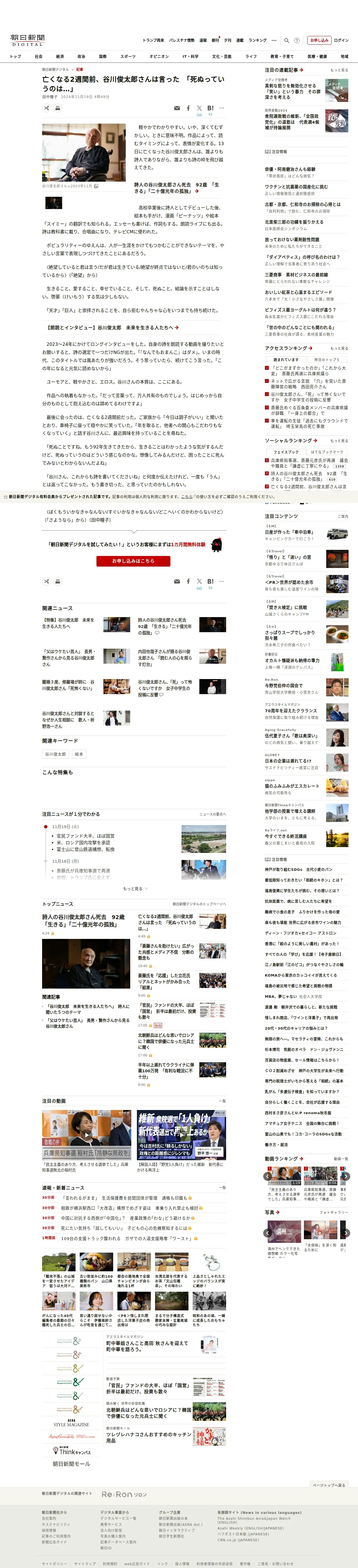The image size is (358, 1568).
Task: Click ページトップへ戻る button
Action: pos(329,1485)
